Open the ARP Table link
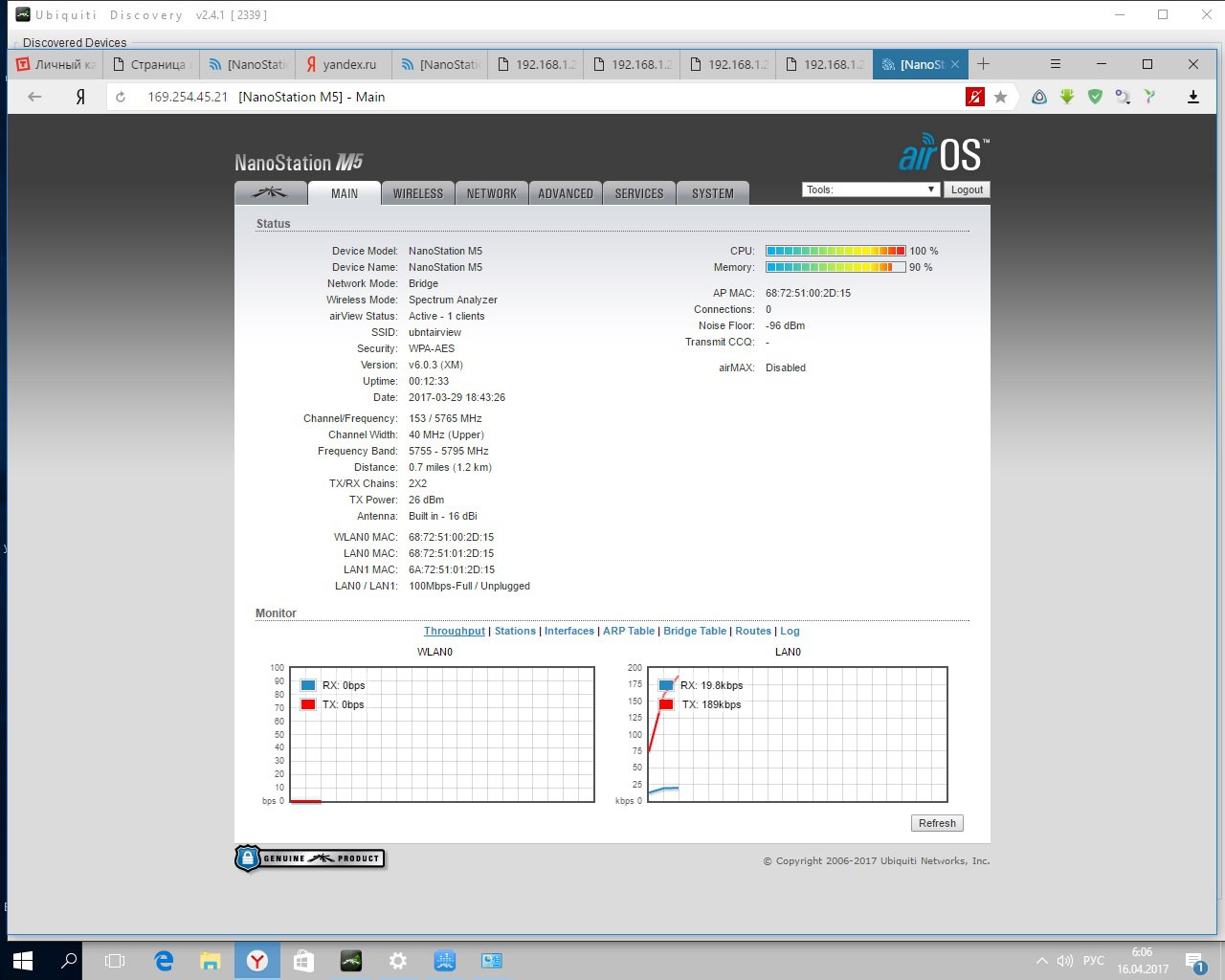This screenshot has width=1225, height=980. click(629, 631)
